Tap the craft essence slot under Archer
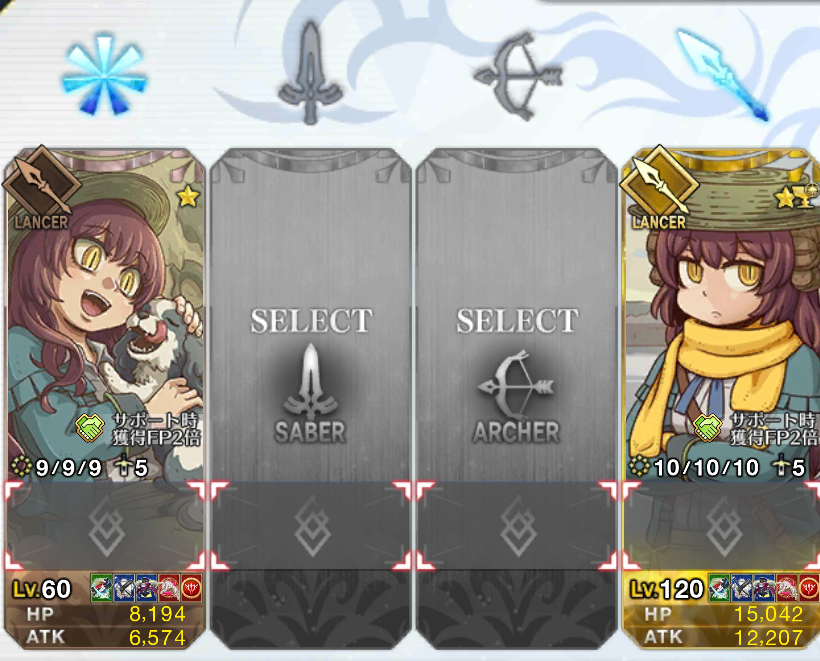This screenshot has height=661, width=820. (517, 526)
